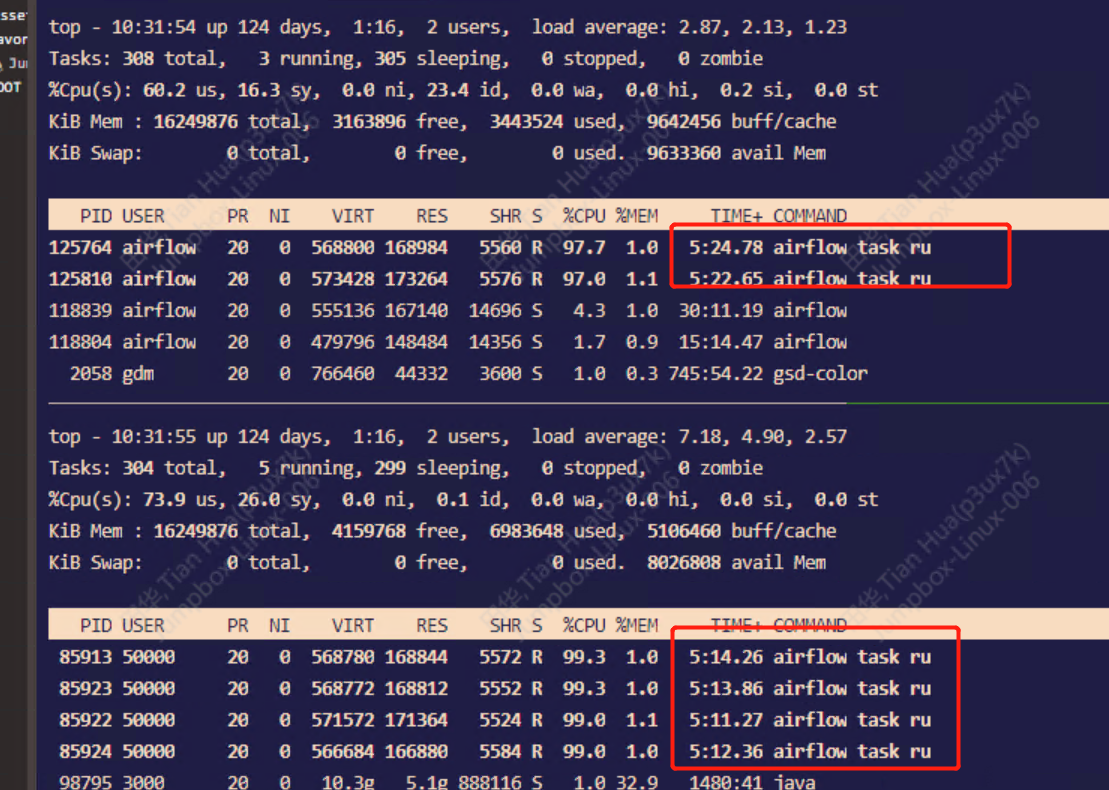Image resolution: width=1109 pixels, height=790 pixels.
Task: Click process time 30:11.19
Action: coord(721,310)
